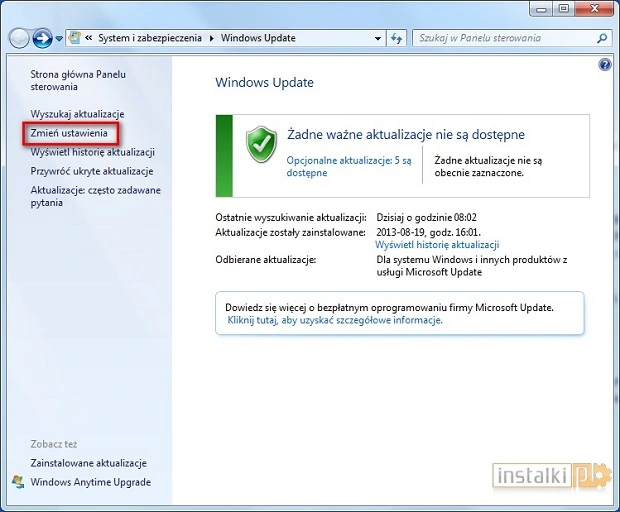
Task: Click the Windows Anytime Upgrade flag icon
Action: 18,482
